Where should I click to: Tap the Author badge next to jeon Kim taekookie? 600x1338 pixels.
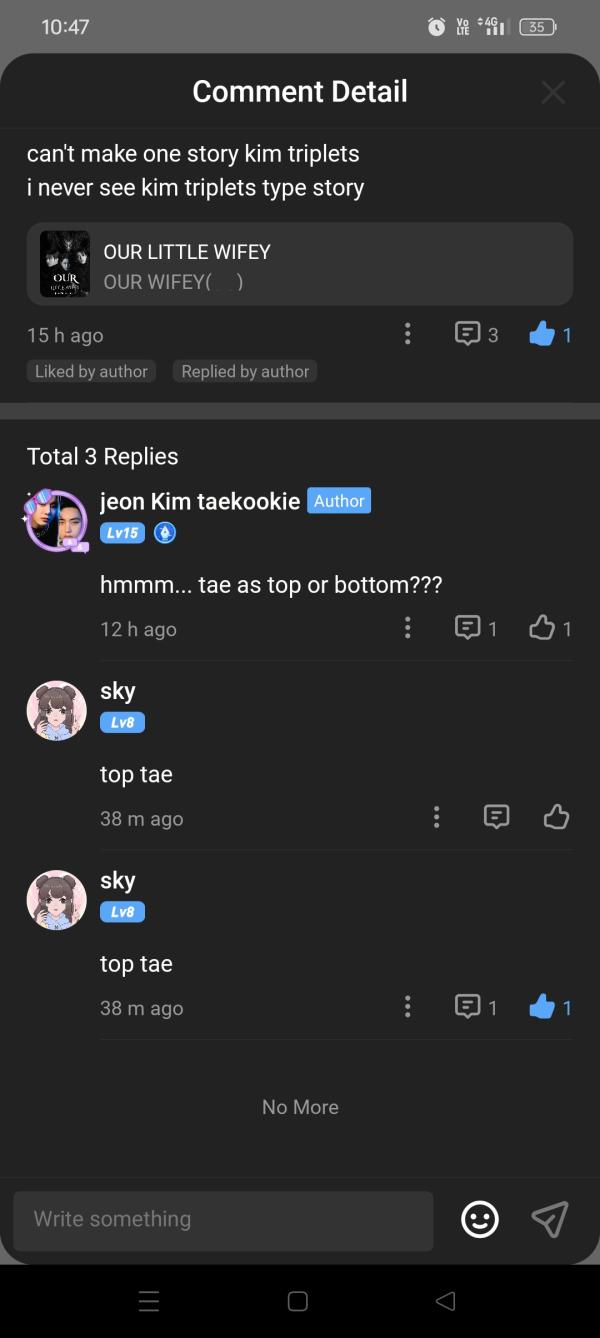coord(339,501)
